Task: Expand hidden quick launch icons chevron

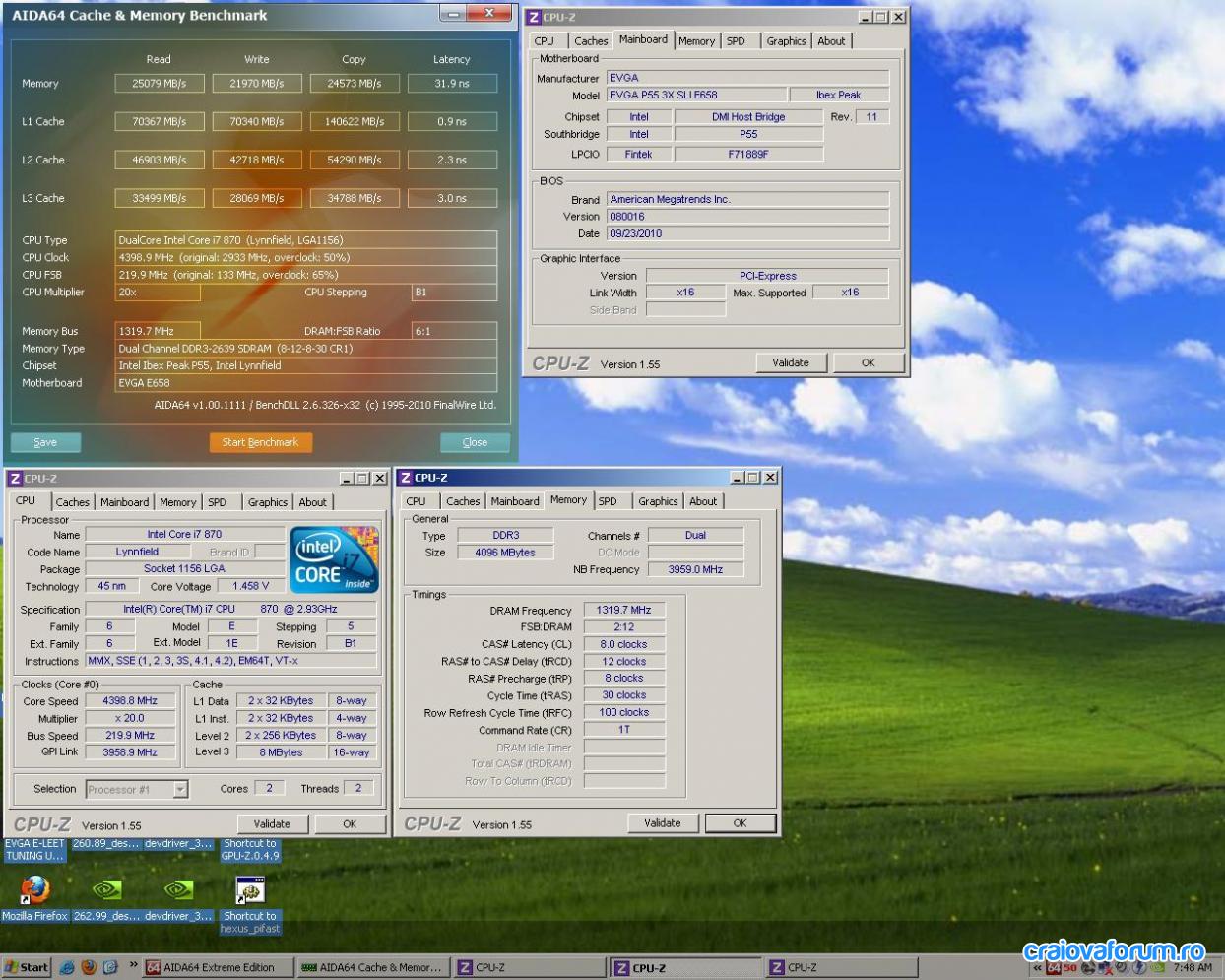Action: point(134,966)
